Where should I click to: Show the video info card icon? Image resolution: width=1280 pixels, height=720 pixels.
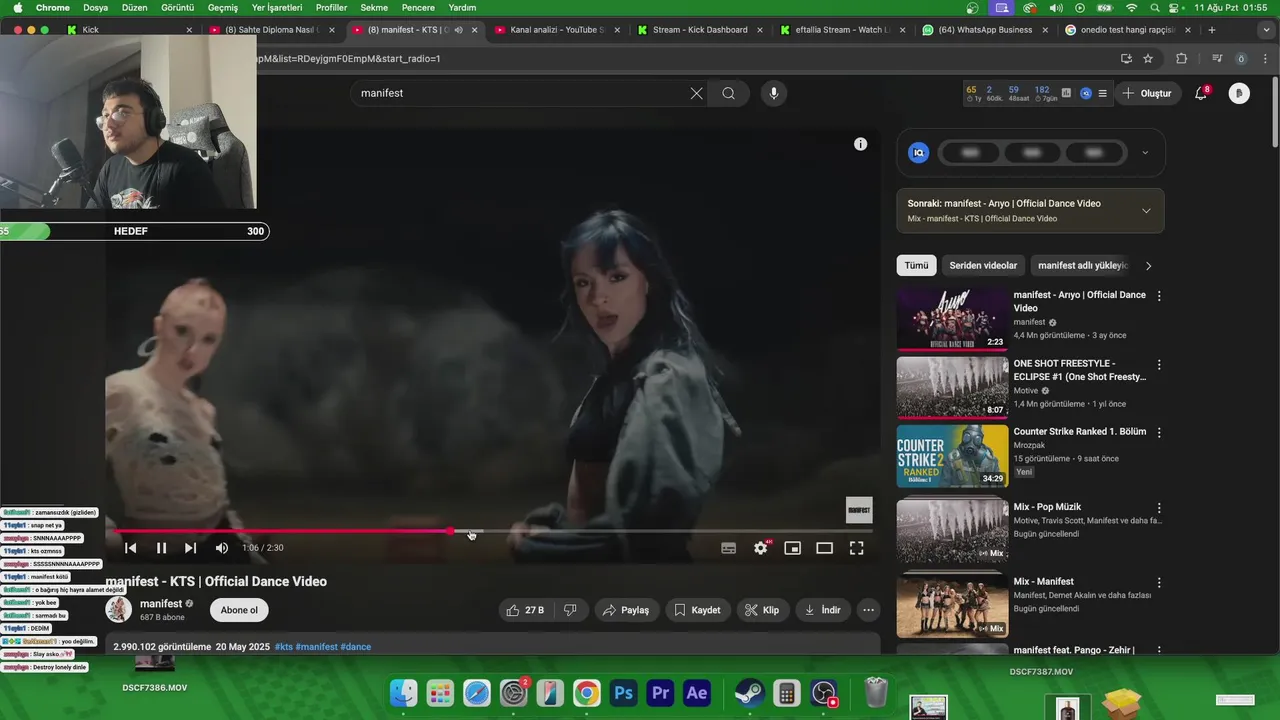(x=860, y=144)
